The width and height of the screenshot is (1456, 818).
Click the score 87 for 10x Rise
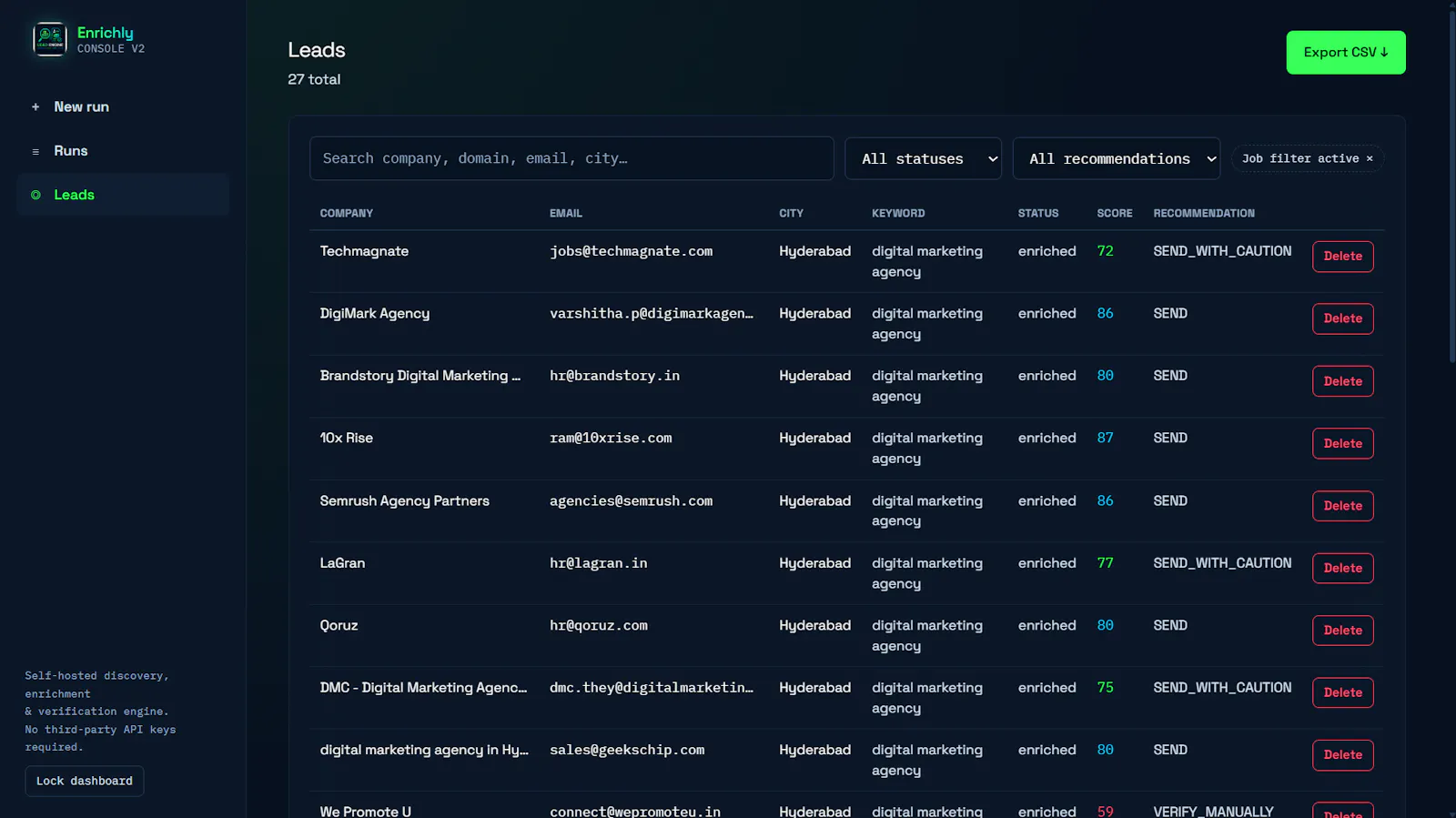click(1105, 438)
